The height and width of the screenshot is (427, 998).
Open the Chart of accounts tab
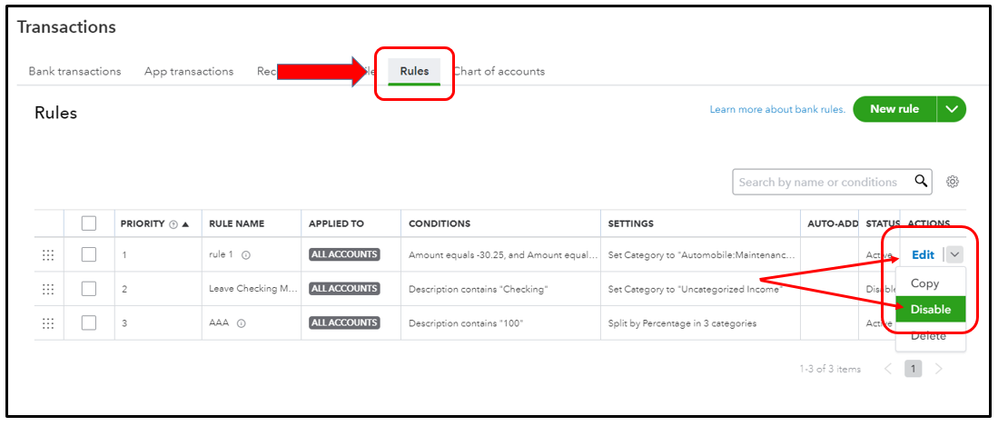499,71
